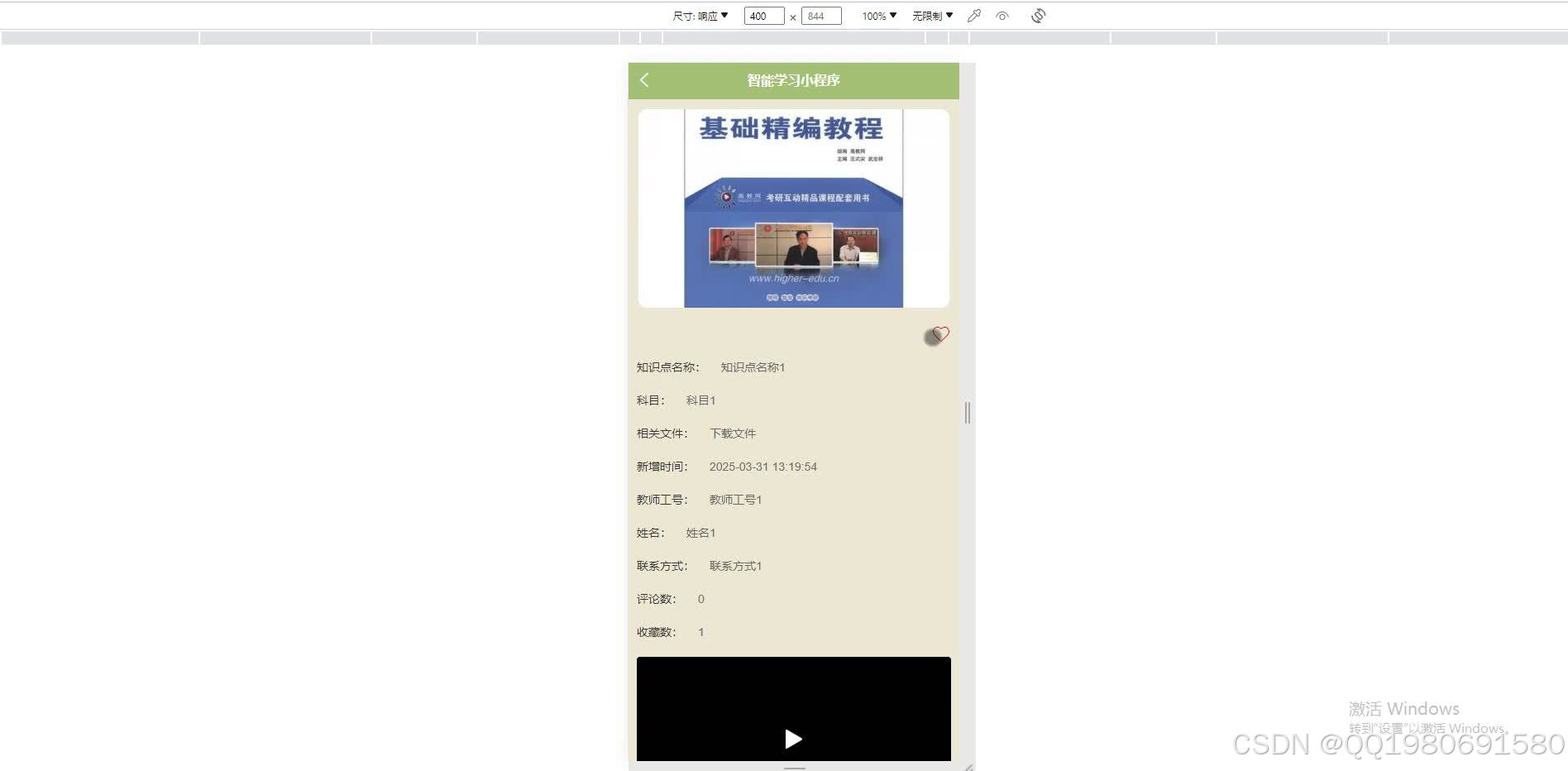Screen dimensions: 1568x771
Task: Click the left chevron of 智能学习小程序 title bar
Action: pos(644,80)
